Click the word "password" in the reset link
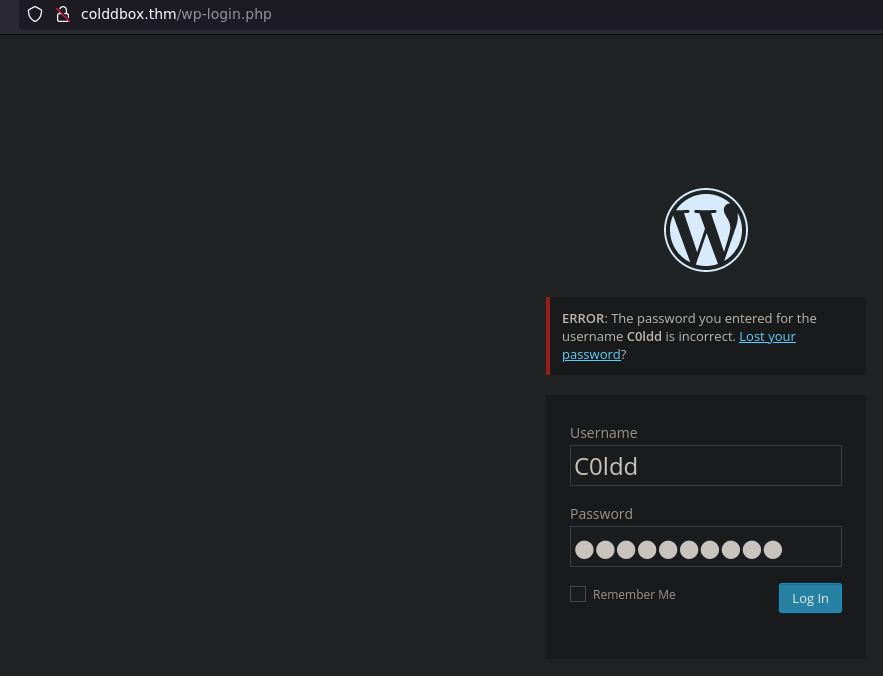883x676 pixels. coord(591,355)
